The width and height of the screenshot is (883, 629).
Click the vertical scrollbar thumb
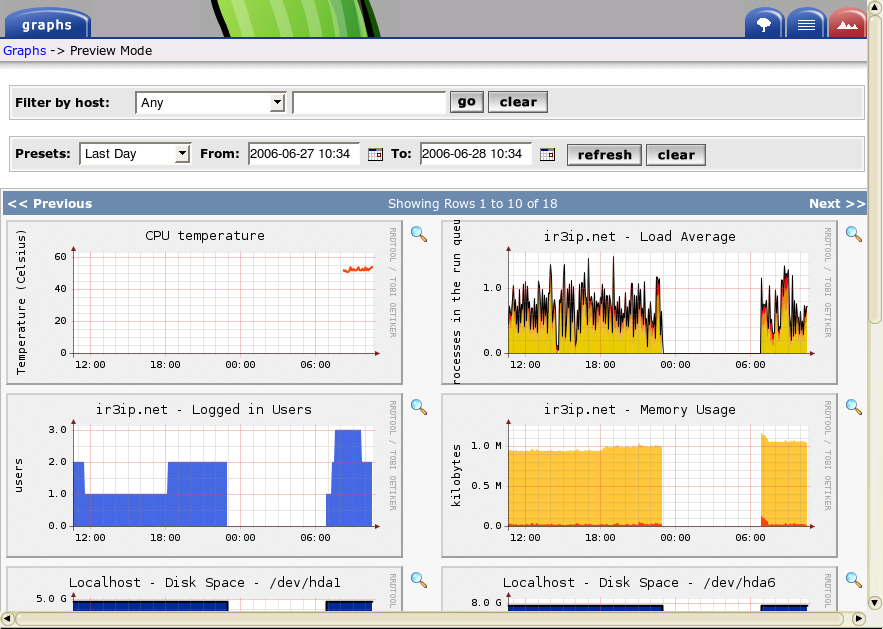pos(875,169)
